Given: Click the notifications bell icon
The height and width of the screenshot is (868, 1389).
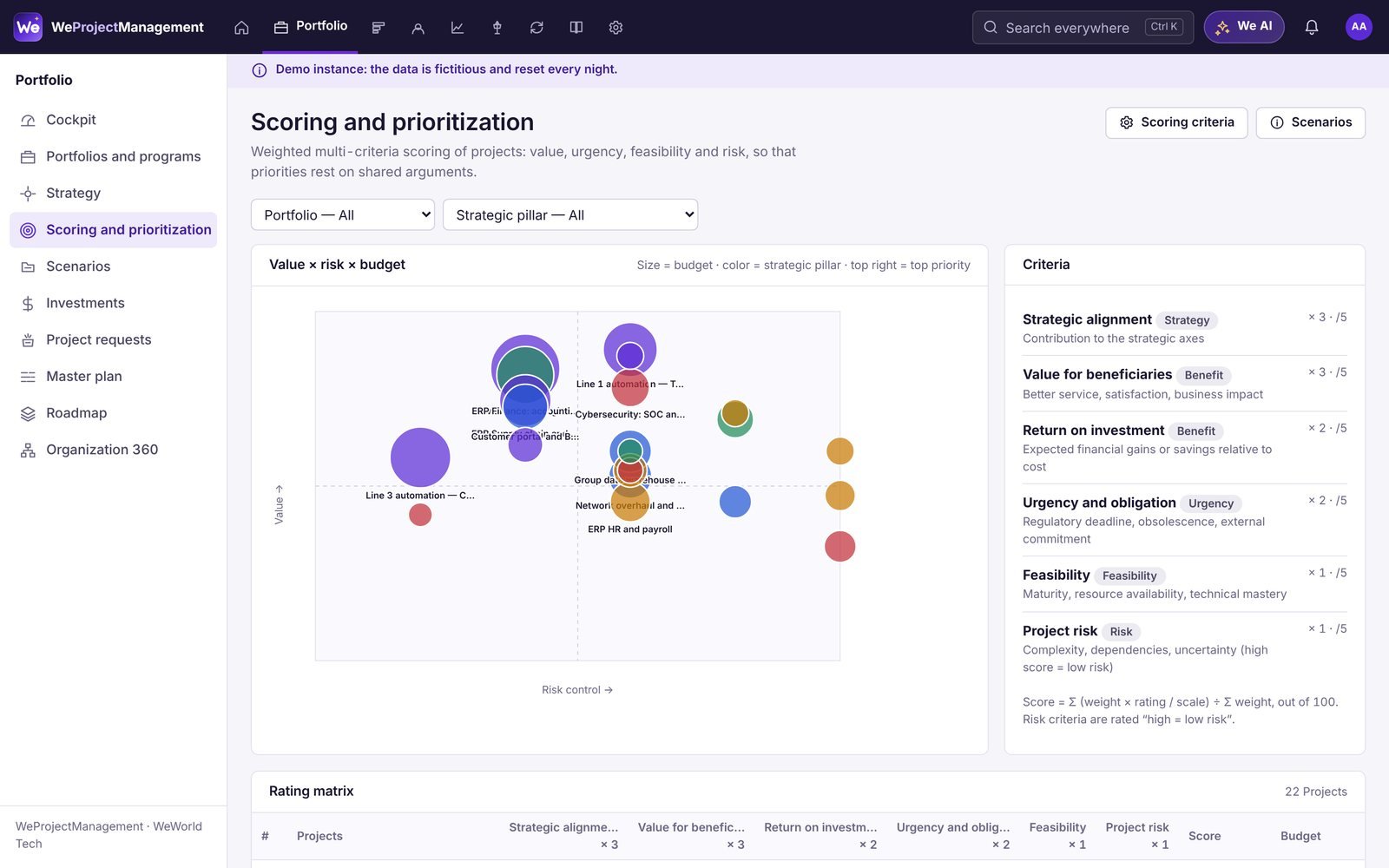Looking at the screenshot, I should pyautogui.click(x=1312, y=27).
